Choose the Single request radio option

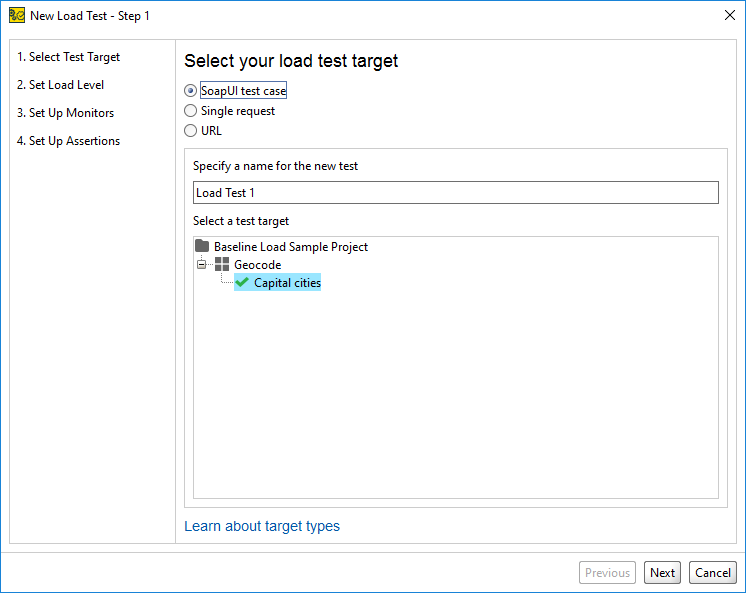tap(190, 111)
